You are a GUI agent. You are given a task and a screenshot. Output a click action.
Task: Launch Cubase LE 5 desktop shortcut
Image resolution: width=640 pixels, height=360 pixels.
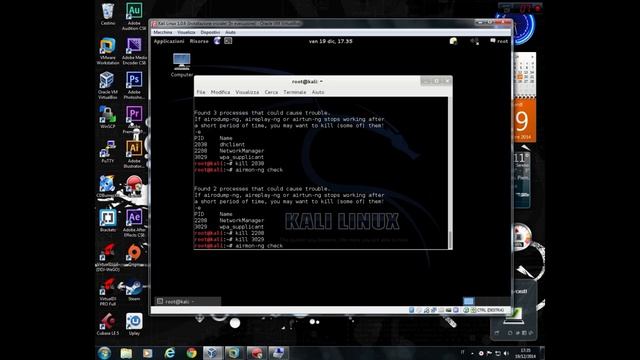[x=108, y=324]
